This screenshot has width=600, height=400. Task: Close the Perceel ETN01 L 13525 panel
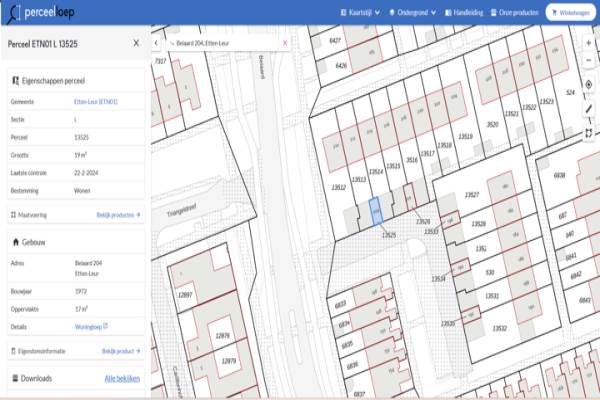pos(136,44)
